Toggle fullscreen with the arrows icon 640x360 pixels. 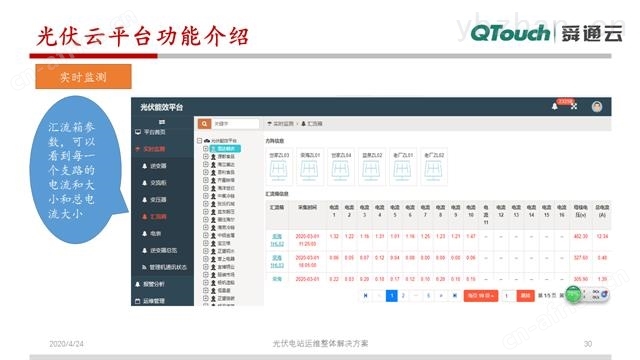point(574,107)
